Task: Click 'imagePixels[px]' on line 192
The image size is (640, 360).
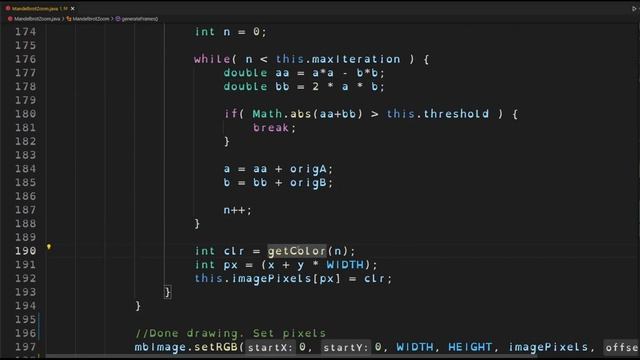Action: point(286,279)
